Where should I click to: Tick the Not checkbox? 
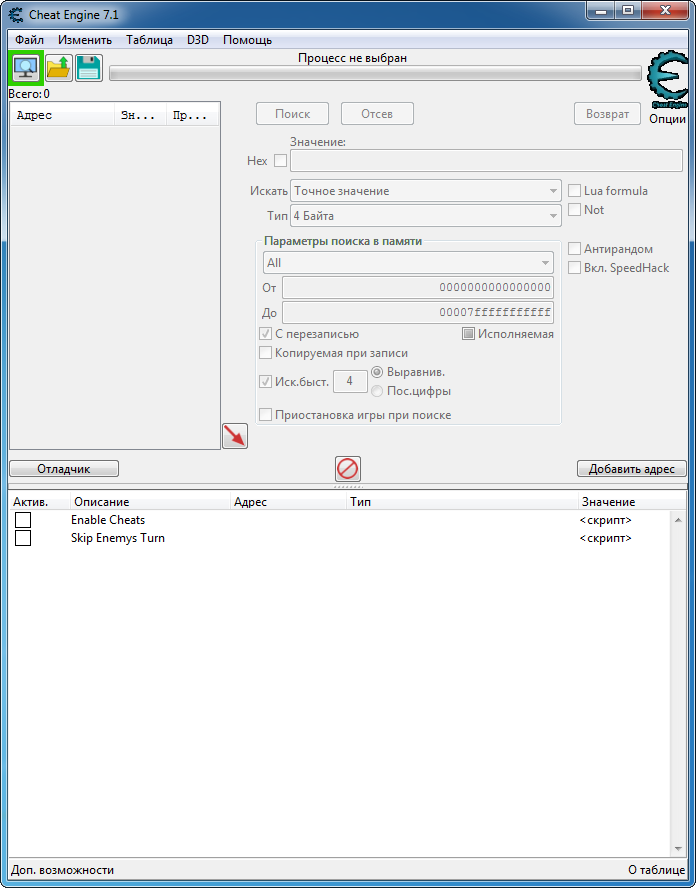pos(574,210)
